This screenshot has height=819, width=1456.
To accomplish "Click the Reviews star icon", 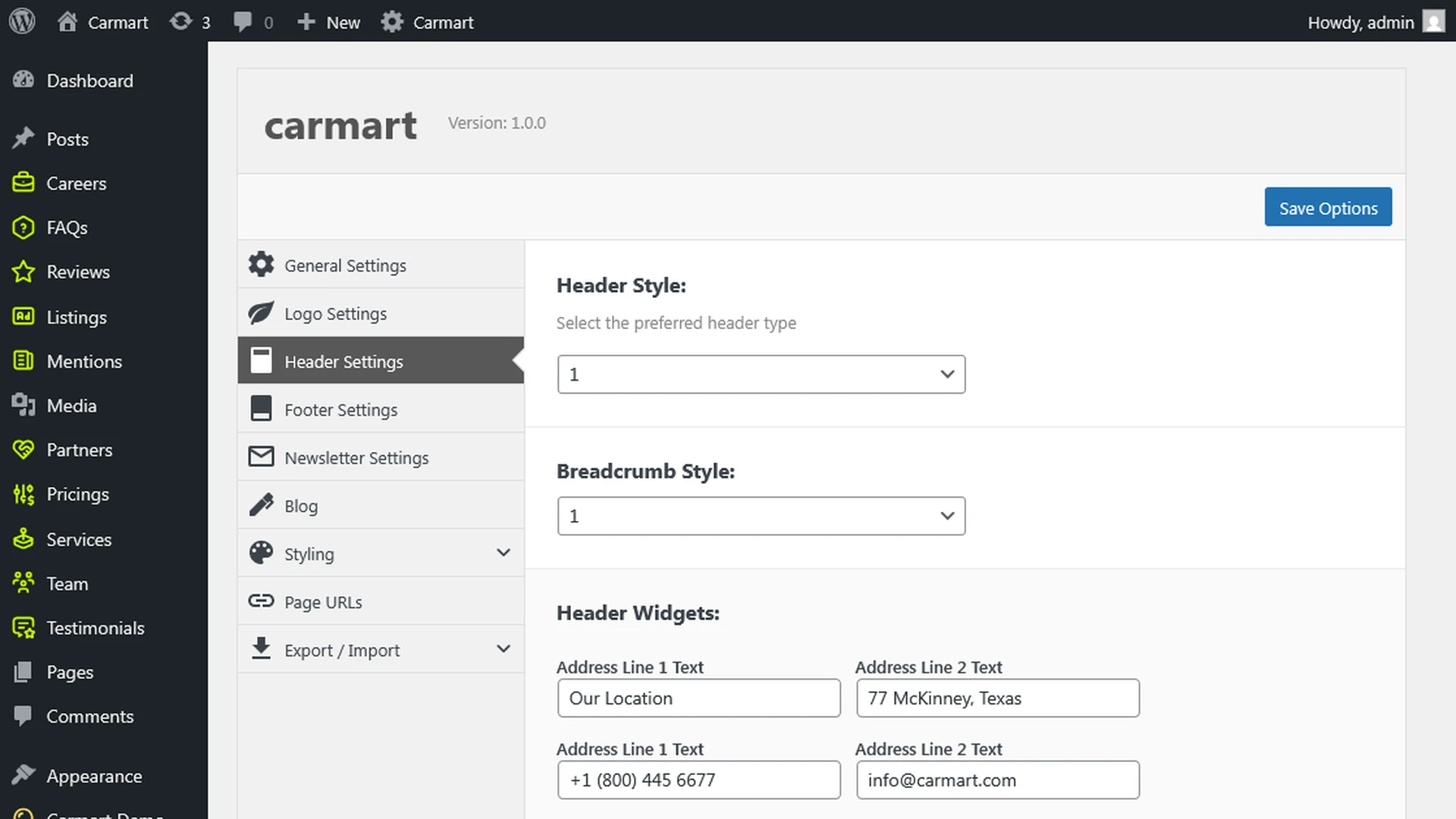I will pos(24,271).
